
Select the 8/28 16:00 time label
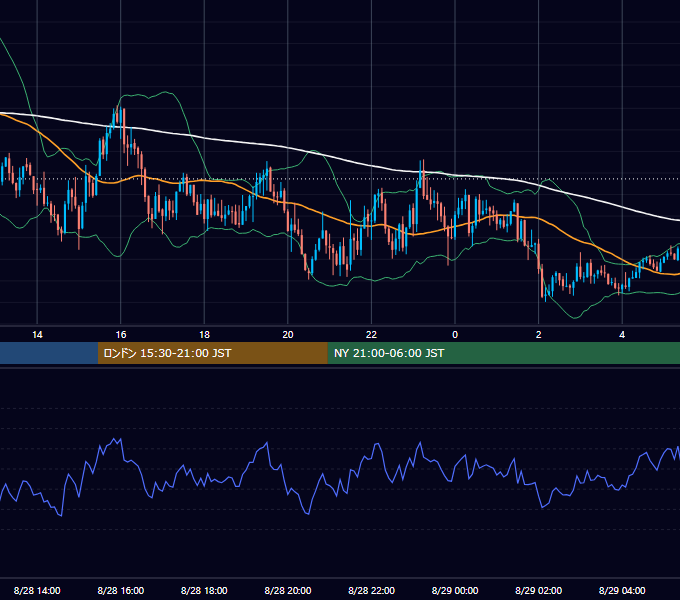[x=121, y=590]
